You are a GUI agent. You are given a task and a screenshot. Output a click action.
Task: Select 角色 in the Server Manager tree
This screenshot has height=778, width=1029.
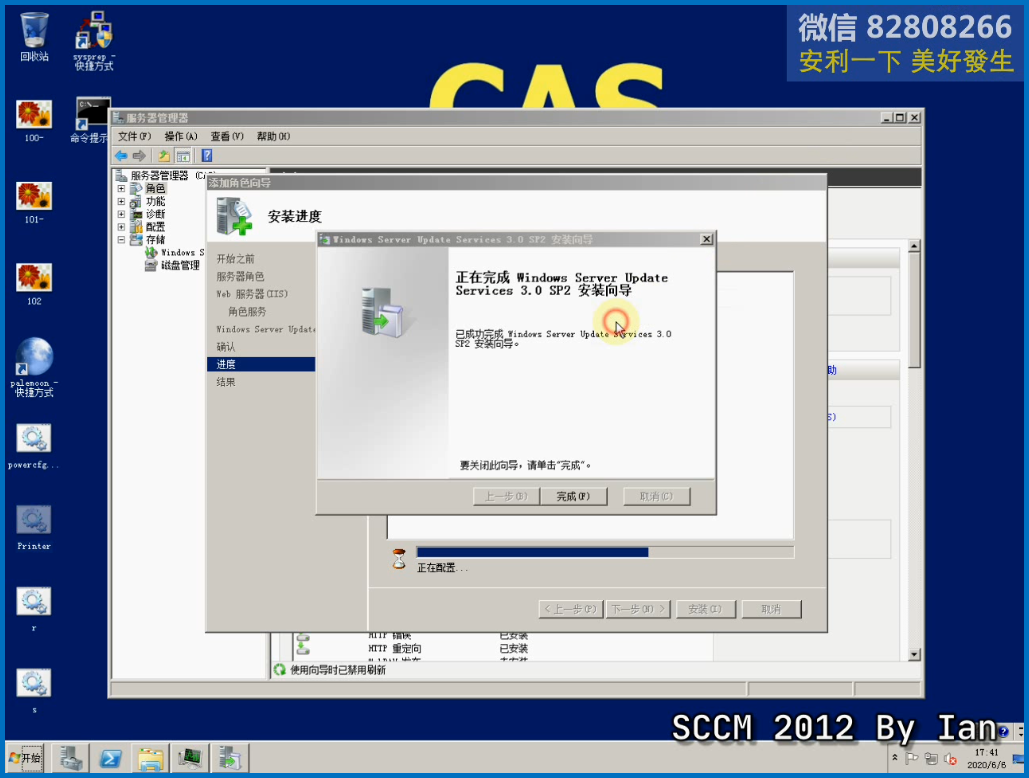156,189
